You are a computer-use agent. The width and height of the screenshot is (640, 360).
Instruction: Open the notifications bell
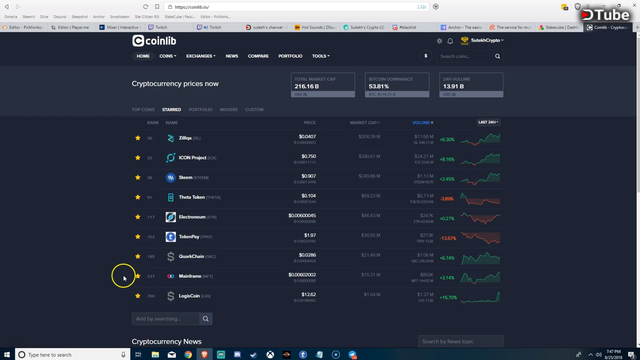click(450, 41)
